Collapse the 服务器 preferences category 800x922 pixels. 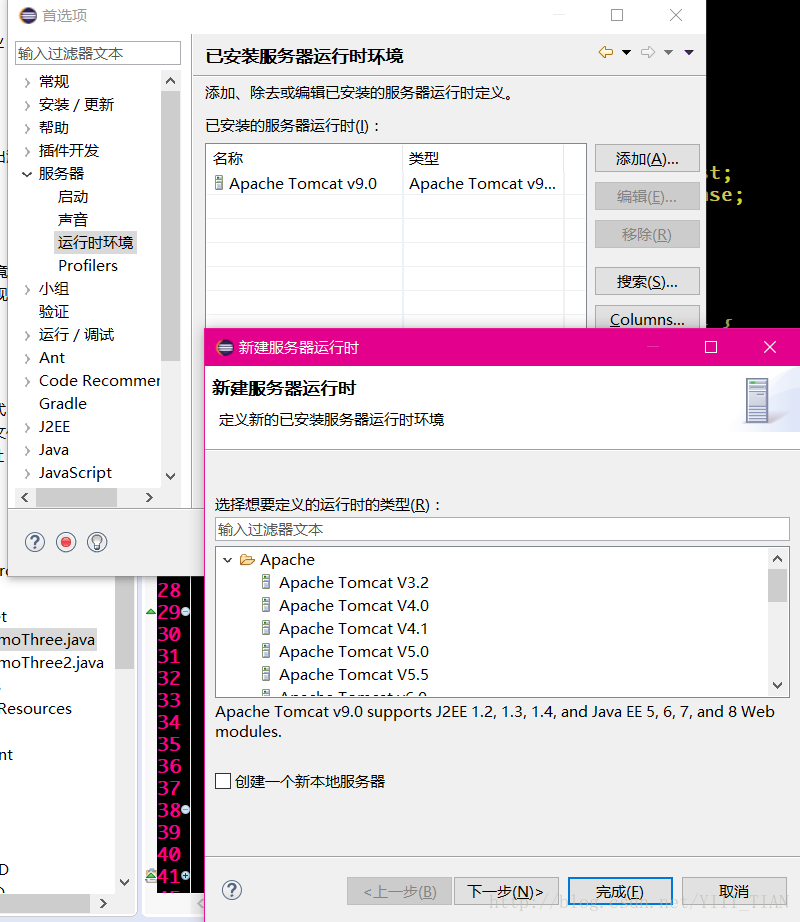coord(27,173)
